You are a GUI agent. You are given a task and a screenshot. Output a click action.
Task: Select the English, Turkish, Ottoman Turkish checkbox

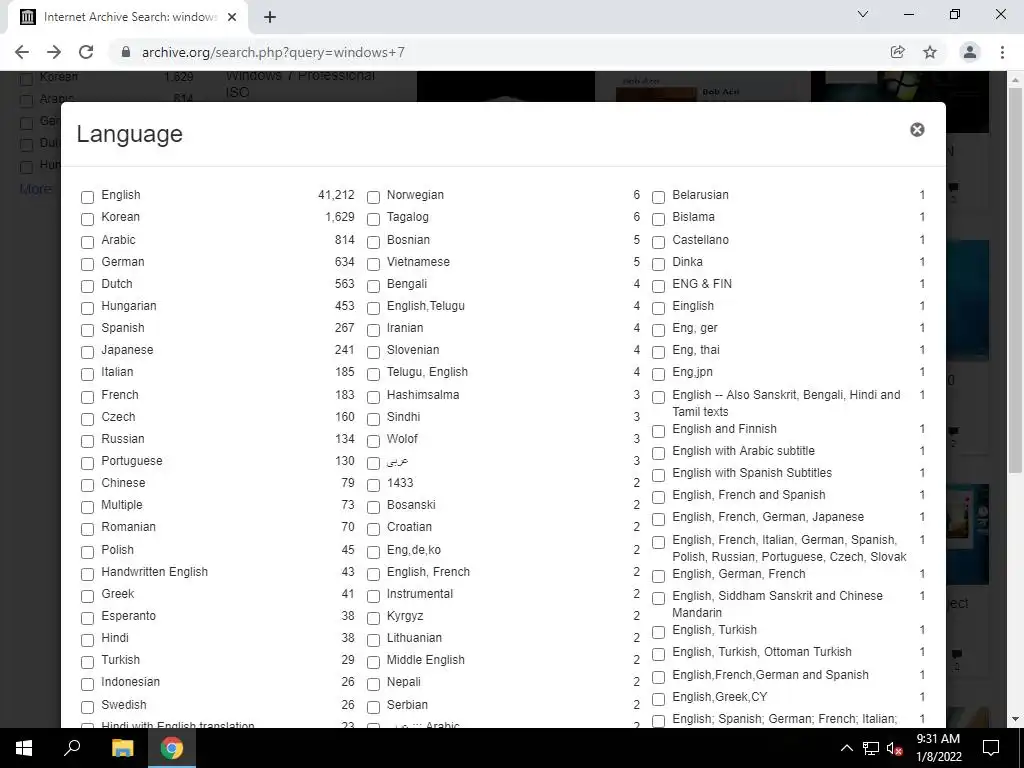[x=659, y=654]
